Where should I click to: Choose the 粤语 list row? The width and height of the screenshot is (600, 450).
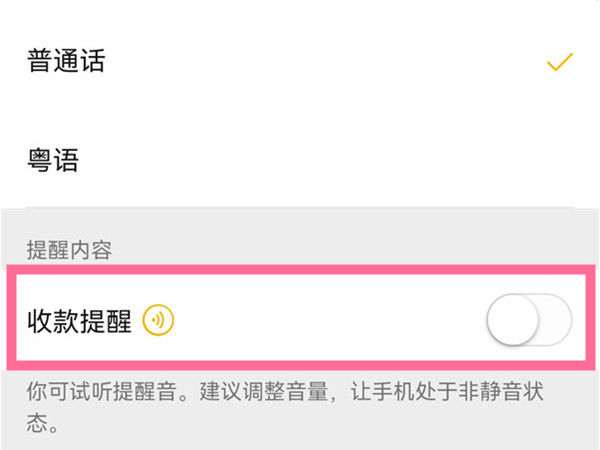pyautogui.click(x=300, y=160)
